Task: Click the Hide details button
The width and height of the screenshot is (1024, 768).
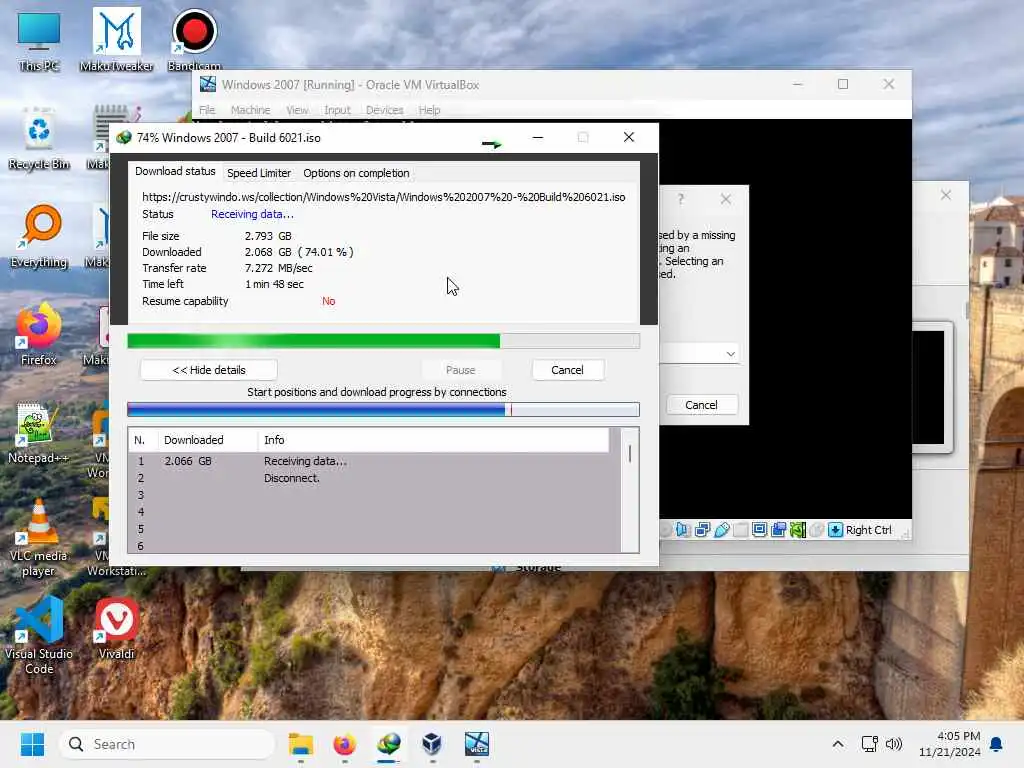Action: click(x=209, y=370)
